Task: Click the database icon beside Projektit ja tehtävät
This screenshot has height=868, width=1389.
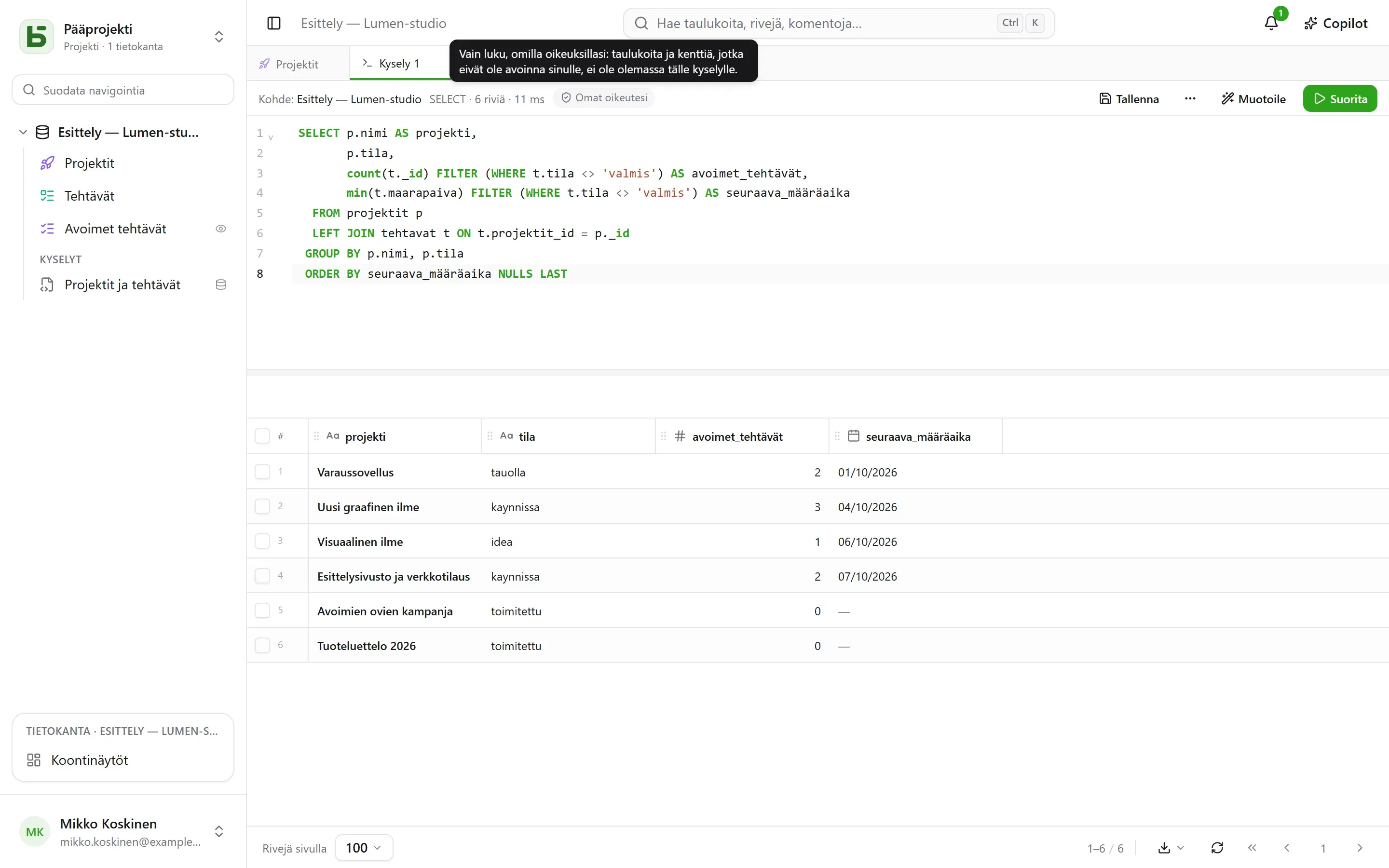Action: [220, 285]
